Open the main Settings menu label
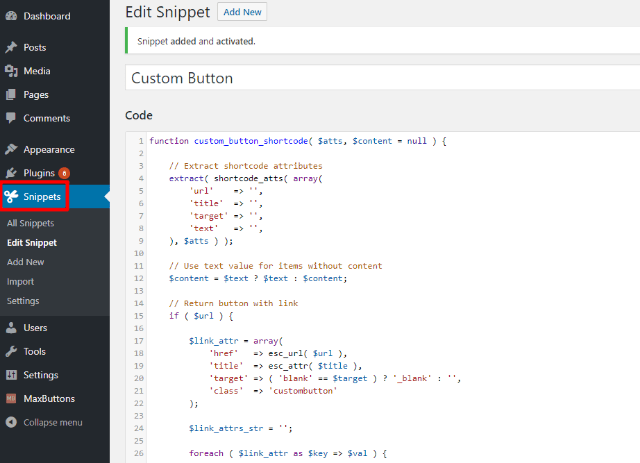Screen dimensions: 640x463 tap(40, 375)
